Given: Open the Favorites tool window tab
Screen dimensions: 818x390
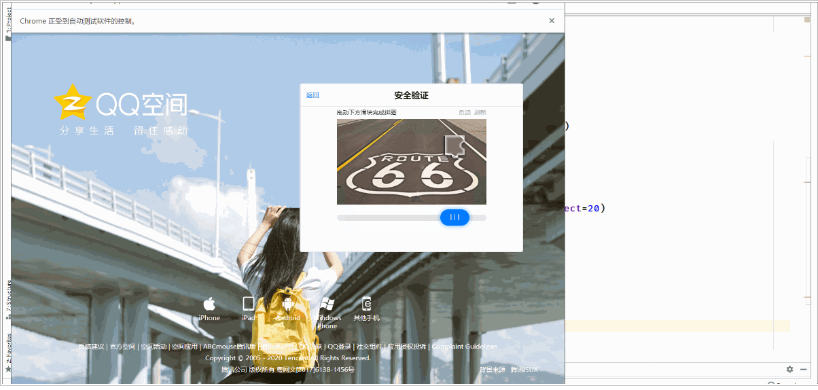Looking at the screenshot, I should point(8,352).
